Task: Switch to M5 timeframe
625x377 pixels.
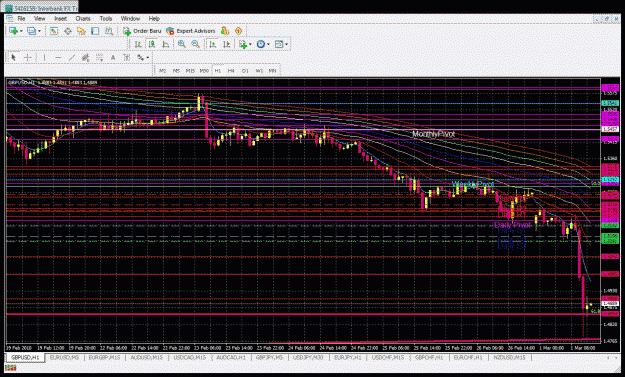Action: (176, 71)
